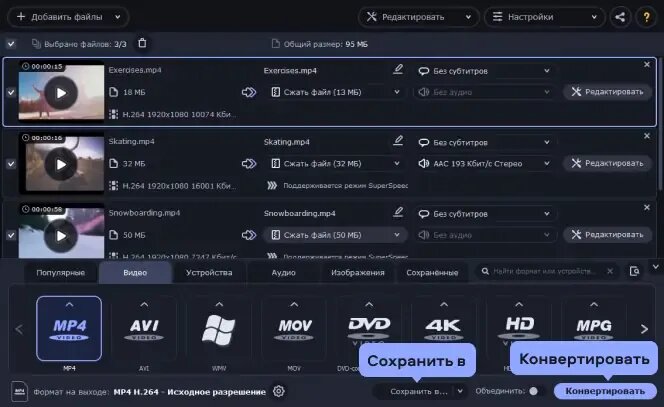Screen dimensions: 664x407
Task: Click the convert arrow icon for Skating.mp4
Action: (249, 163)
